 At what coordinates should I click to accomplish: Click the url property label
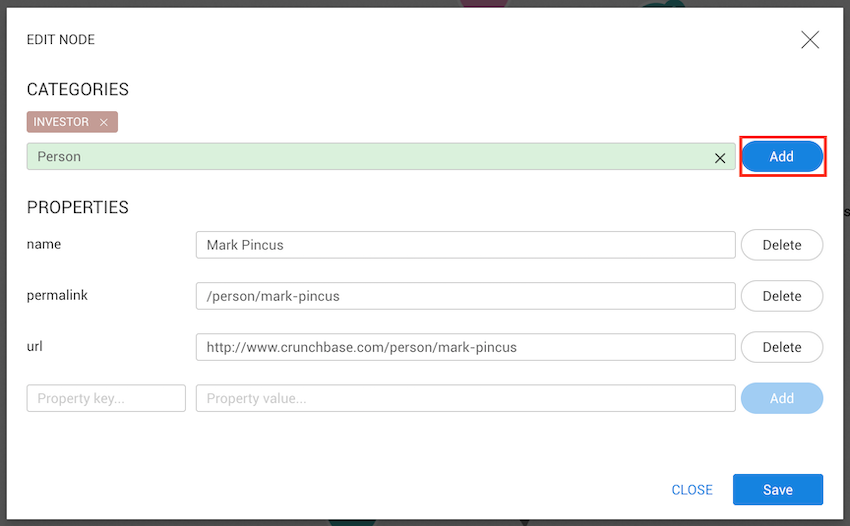(x=35, y=346)
